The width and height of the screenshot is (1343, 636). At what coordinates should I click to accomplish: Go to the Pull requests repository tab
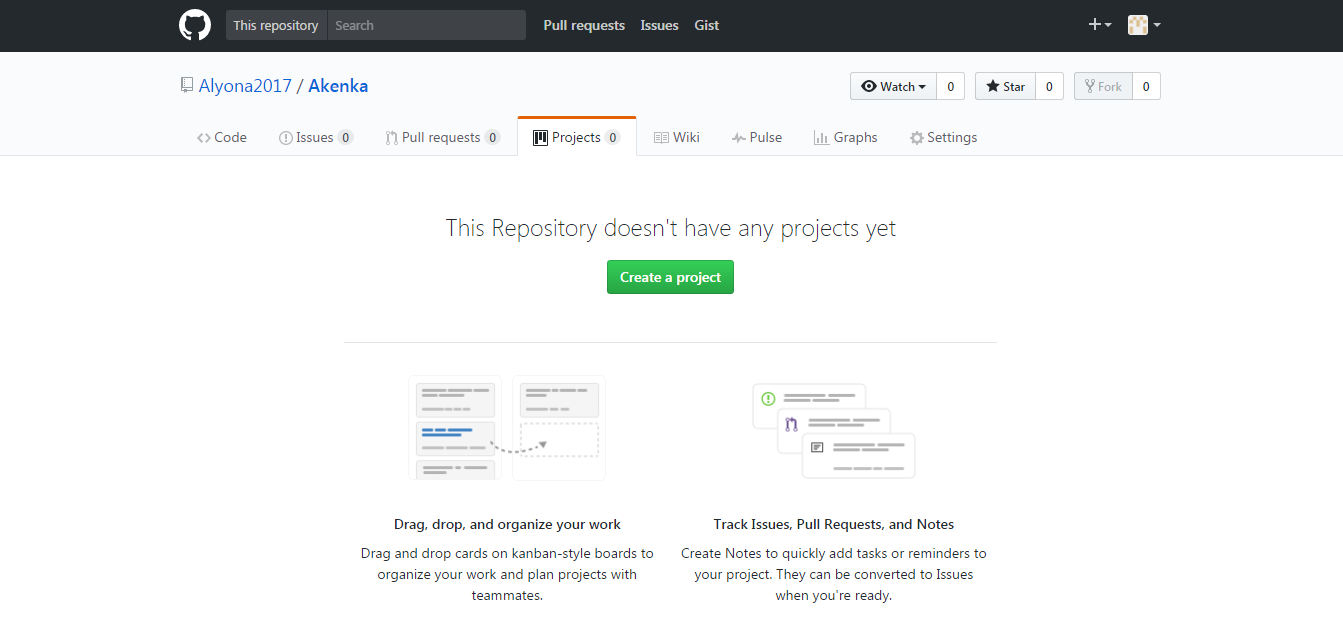pyautogui.click(x=442, y=138)
